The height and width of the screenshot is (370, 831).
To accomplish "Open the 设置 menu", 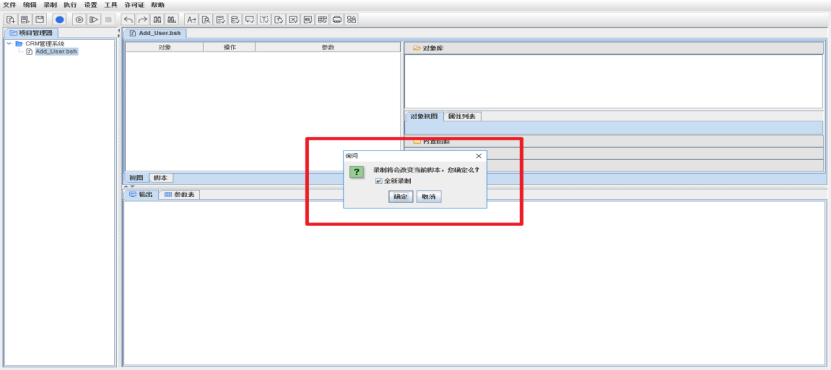I will pos(91,5).
